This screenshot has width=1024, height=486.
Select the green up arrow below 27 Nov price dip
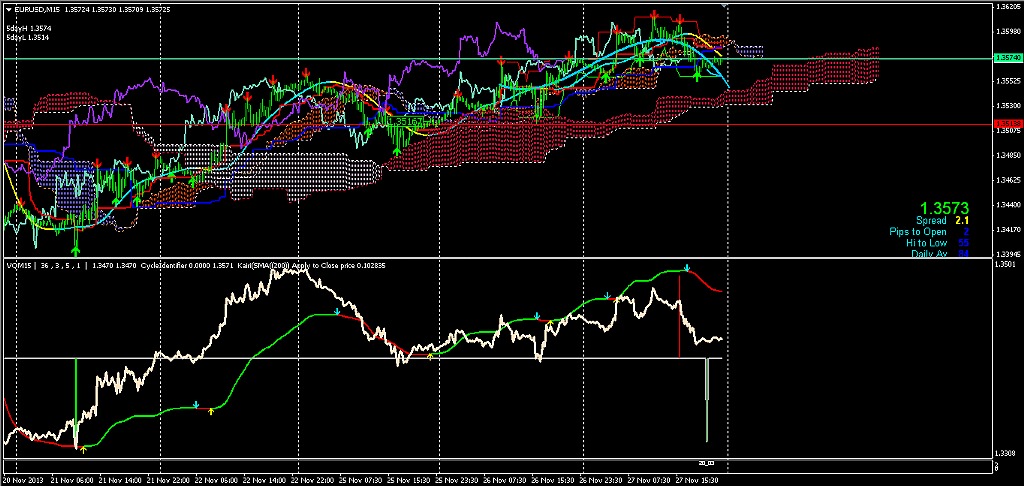pyautogui.click(x=697, y=76)
